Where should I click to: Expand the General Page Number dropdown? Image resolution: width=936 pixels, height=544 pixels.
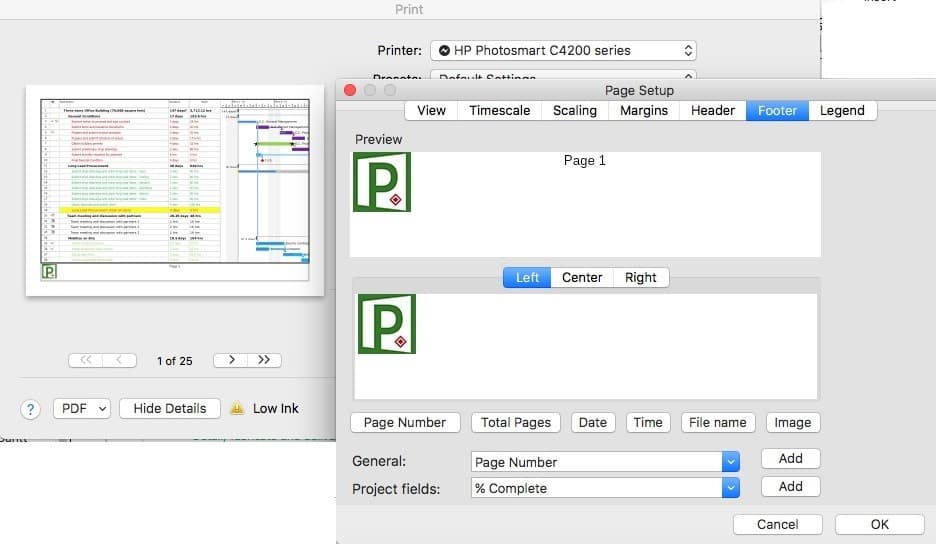pos(731,462)
